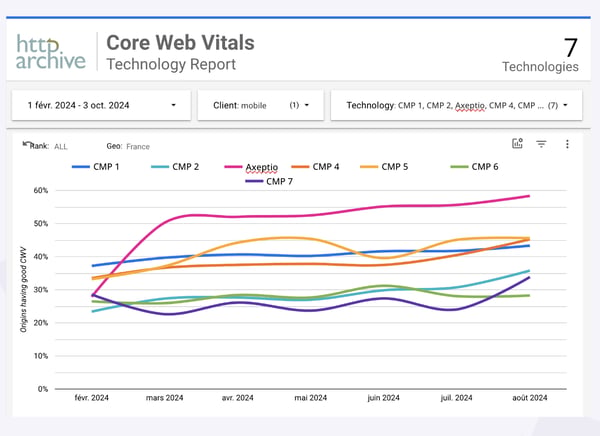Click the févr. 2024 axis label
The image size is (600, 436).
(91, 398)
